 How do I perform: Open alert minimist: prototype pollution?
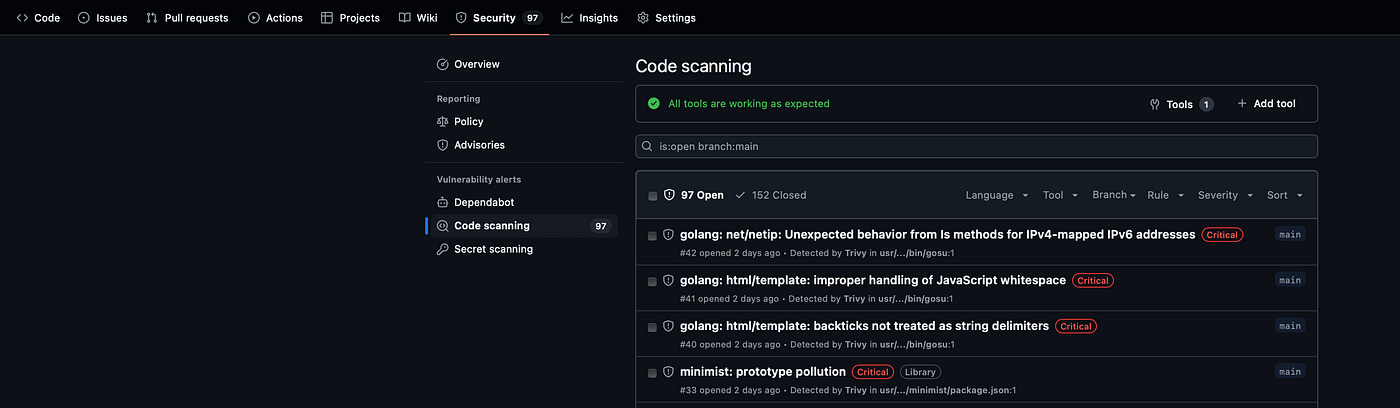(x=763, y=372)
